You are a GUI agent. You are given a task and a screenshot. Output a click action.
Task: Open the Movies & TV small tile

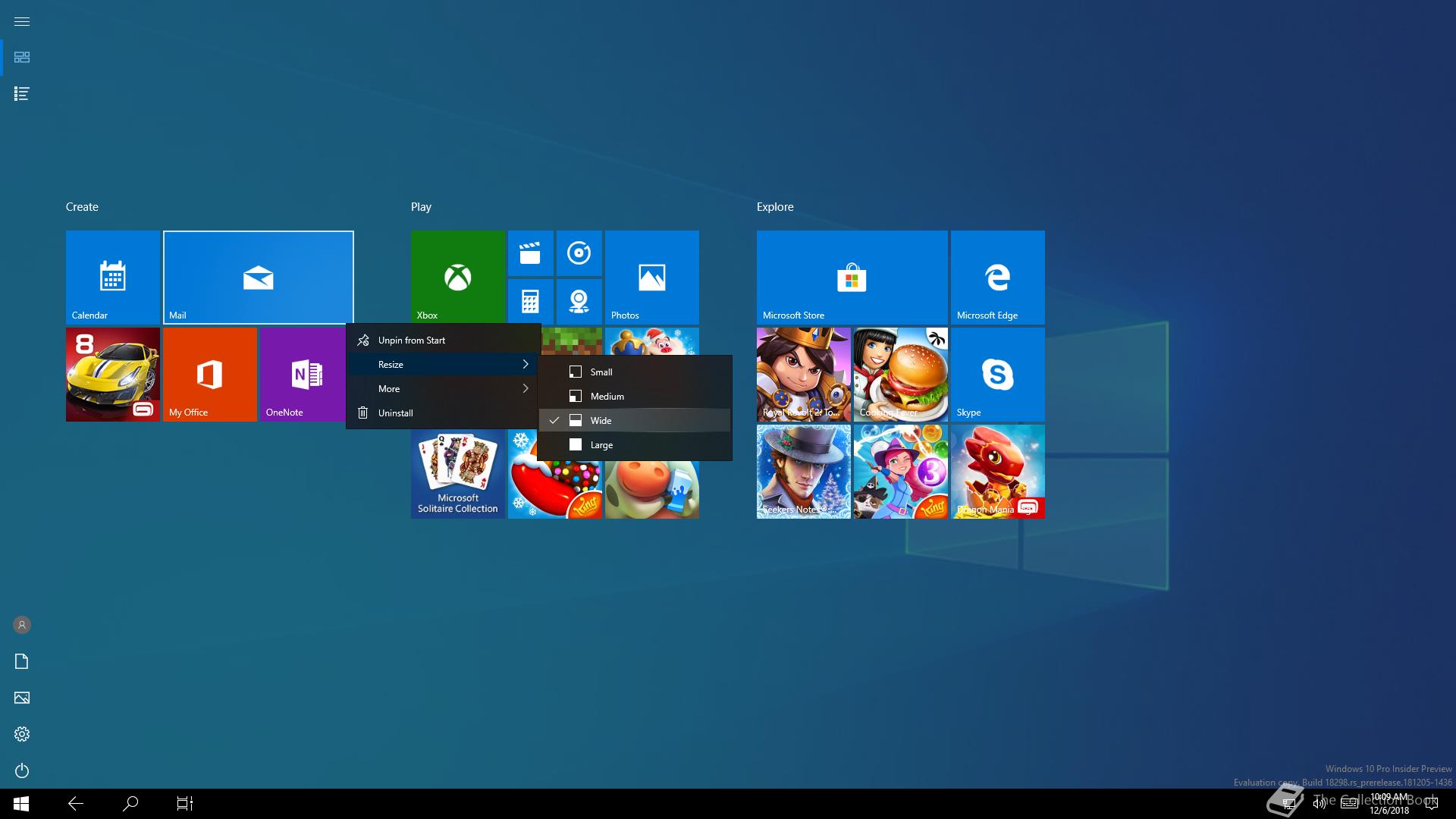coord(530,253)
